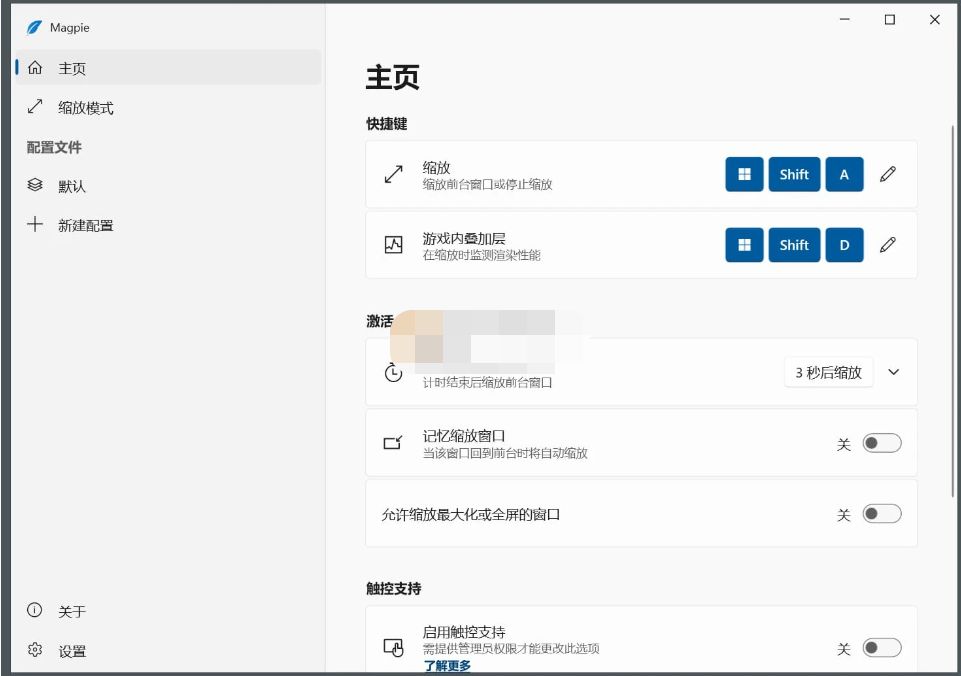Toggle on 记忆缩放窗口

[881, 442]
